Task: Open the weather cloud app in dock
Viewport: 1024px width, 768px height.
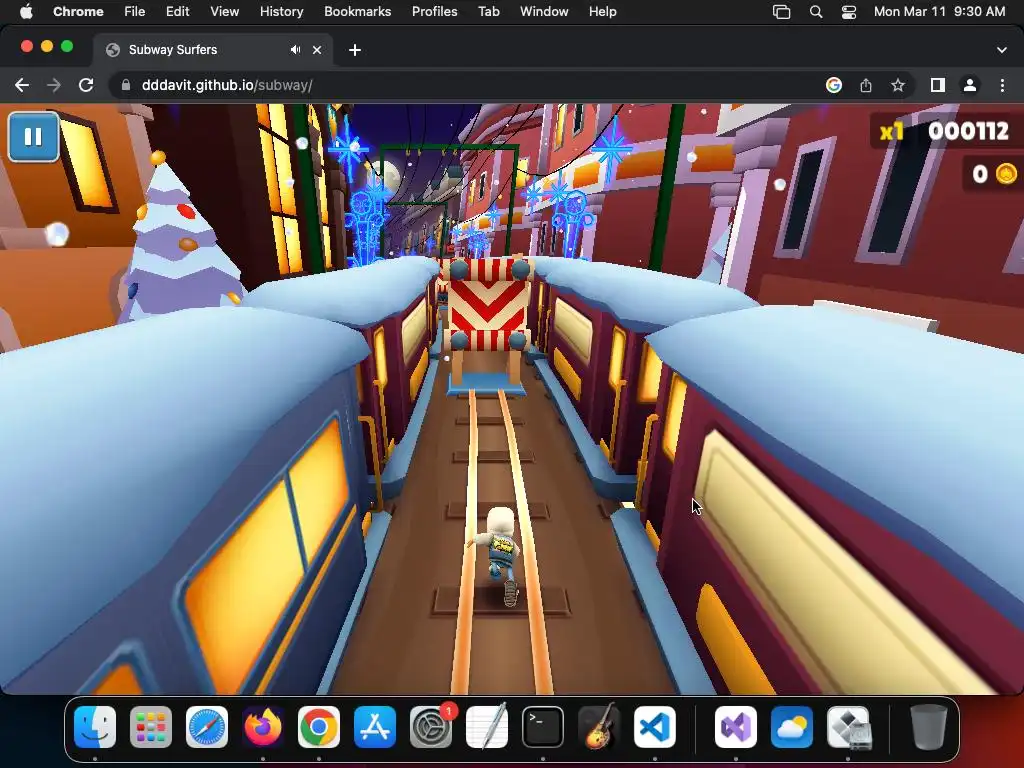Action: tap(792, 727)
